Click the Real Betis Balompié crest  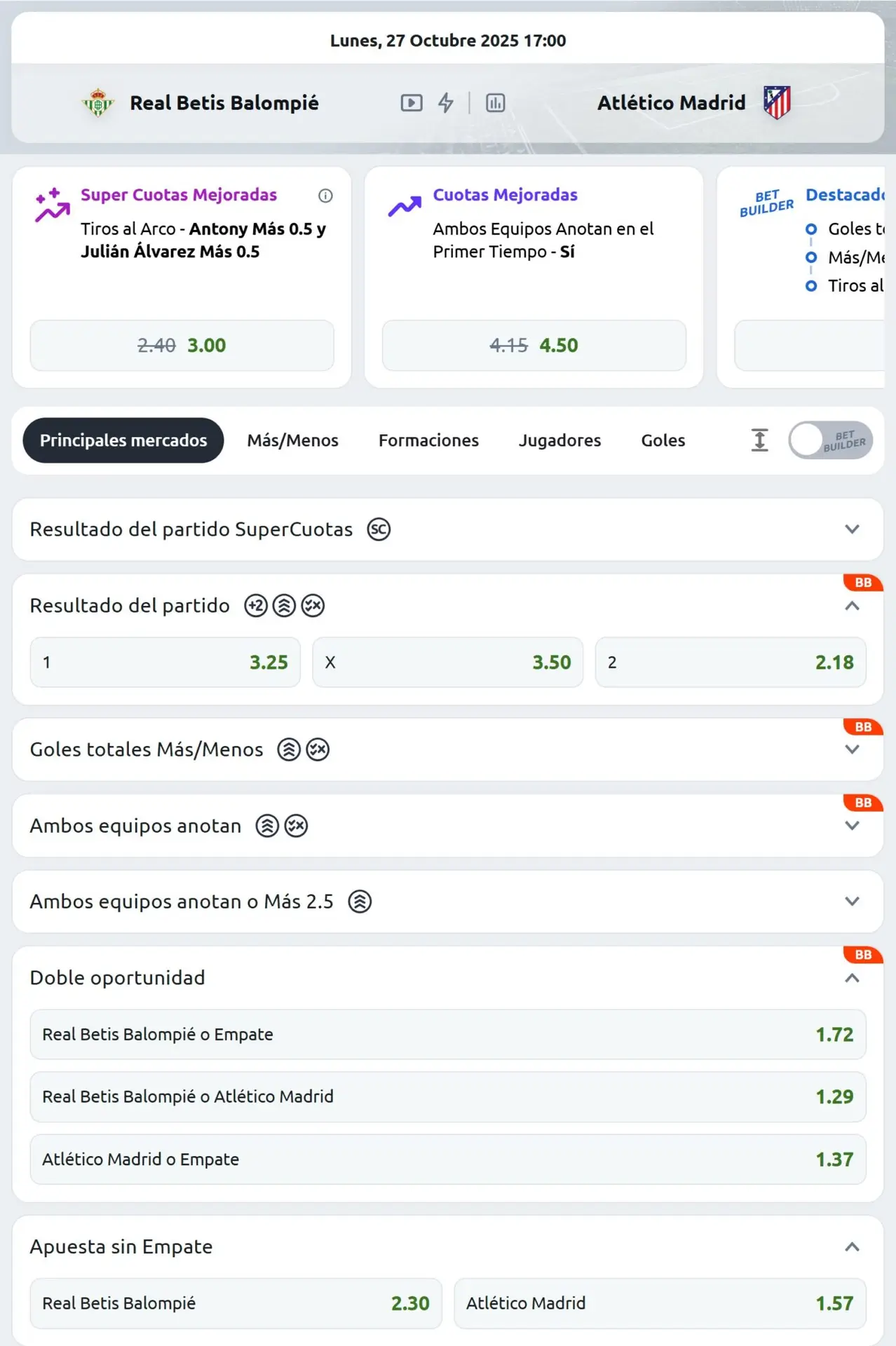click(x=98, y=103)
